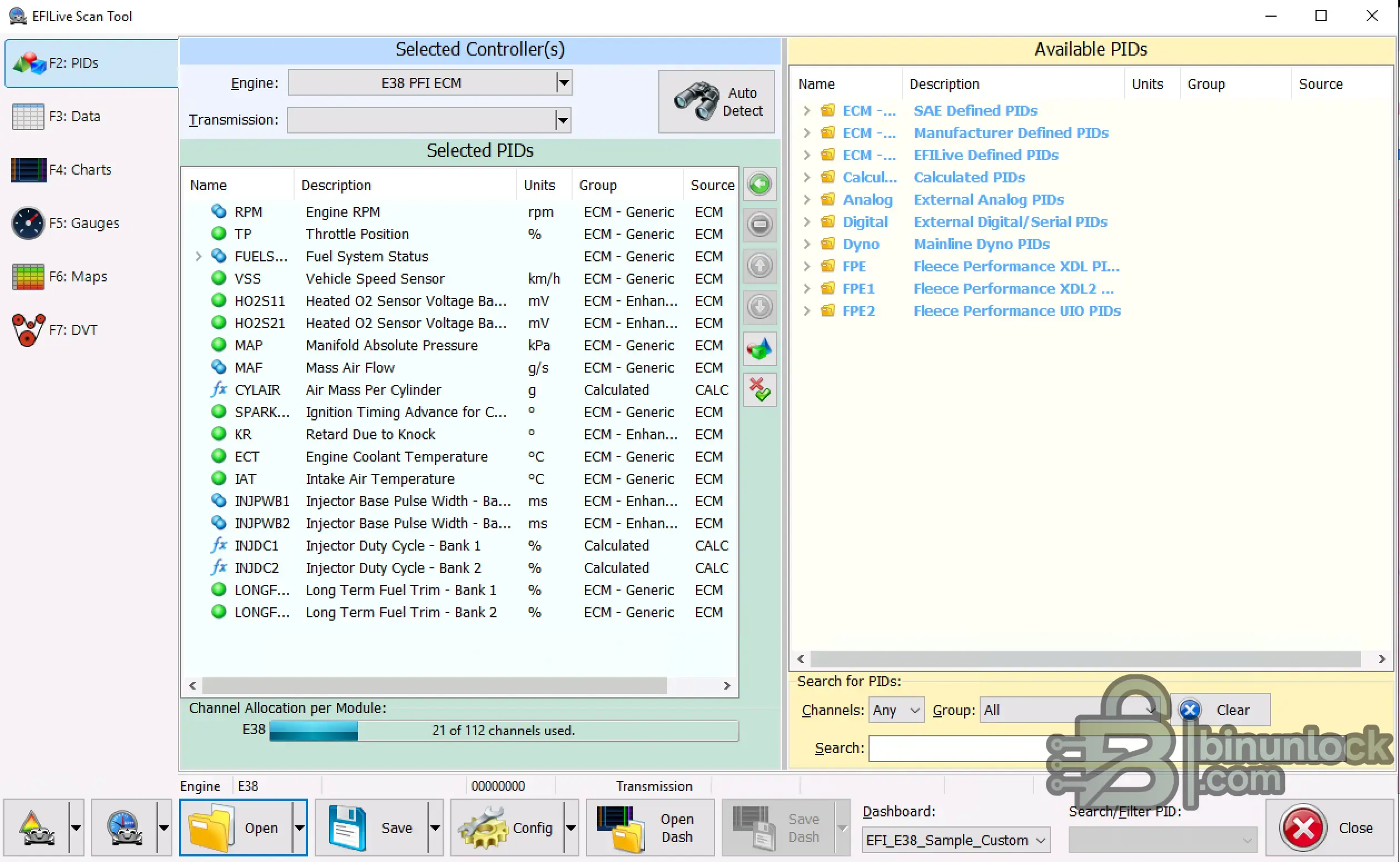Screen dimensions: 1400x862
Task: Select the Fleece Performance XDL PI... tree item
Action: click(x=1016, y=266)
